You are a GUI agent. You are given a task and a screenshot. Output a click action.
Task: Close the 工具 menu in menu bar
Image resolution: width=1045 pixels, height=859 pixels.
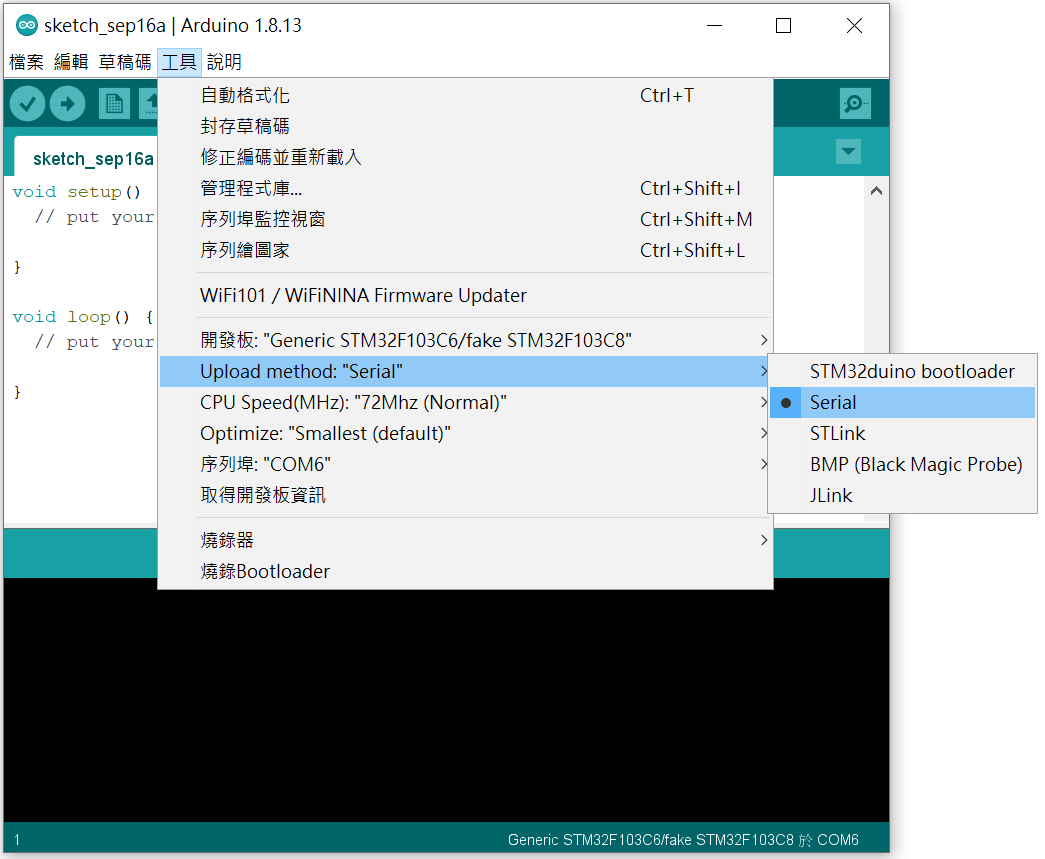pos(179,62)
